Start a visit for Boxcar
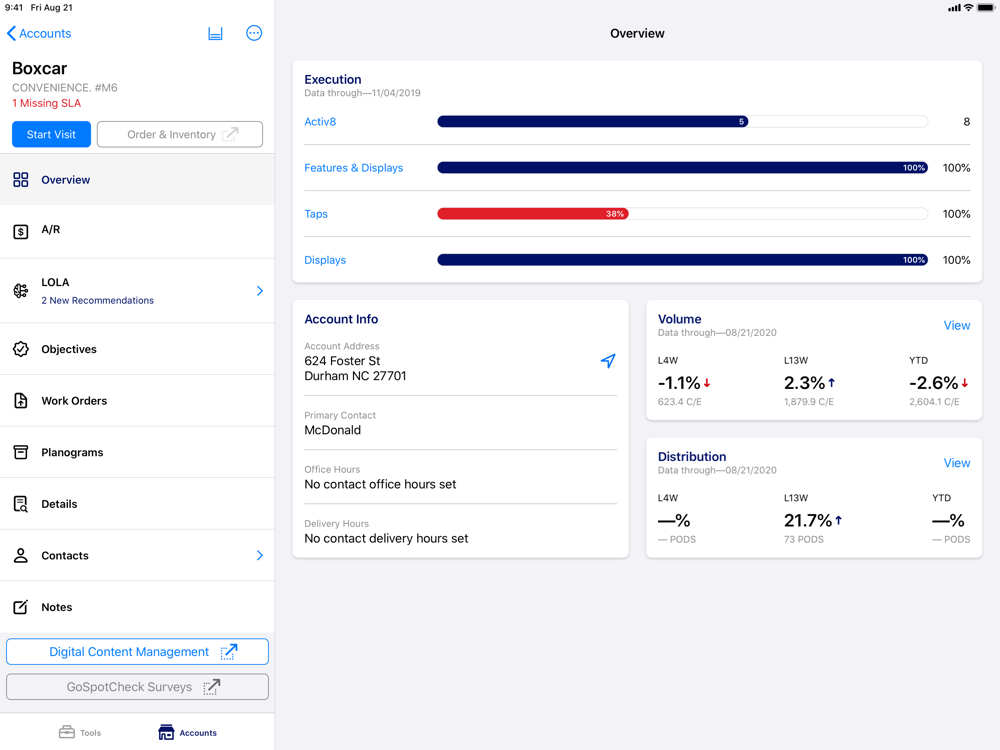Image resolution: width=1000 pixels, height=750 pixels. (51, 135)
